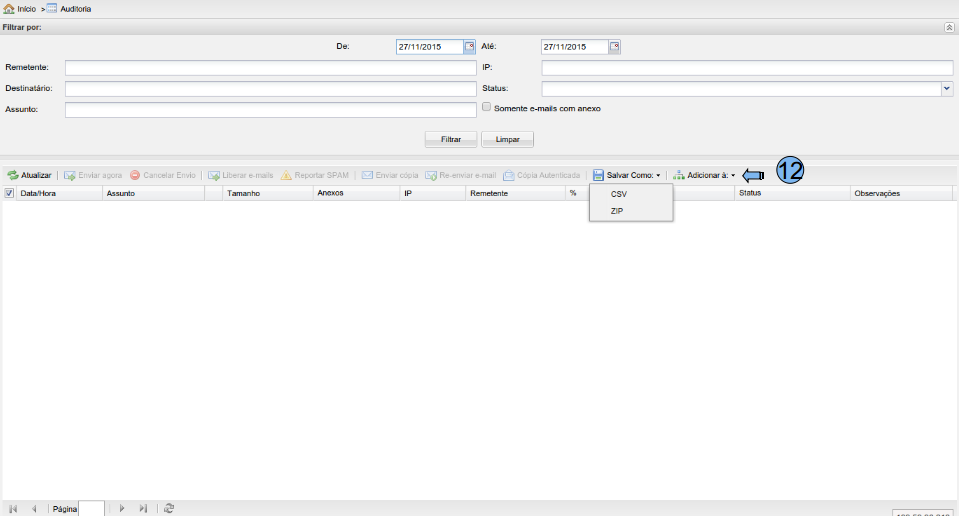Open the De date calendar picker
The image size is (960, 516).
[x=469, y=46]
